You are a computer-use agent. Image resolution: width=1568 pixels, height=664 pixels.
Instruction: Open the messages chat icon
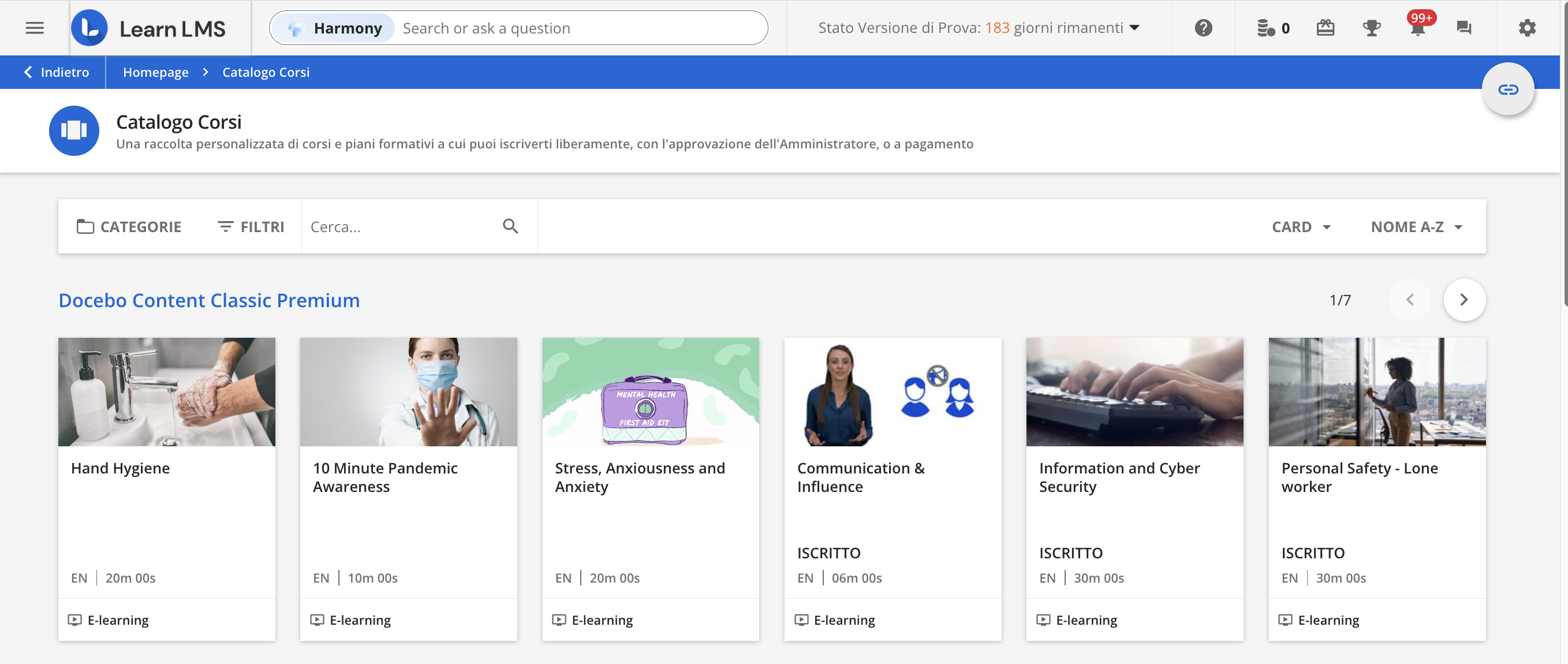pos(1464,28)
